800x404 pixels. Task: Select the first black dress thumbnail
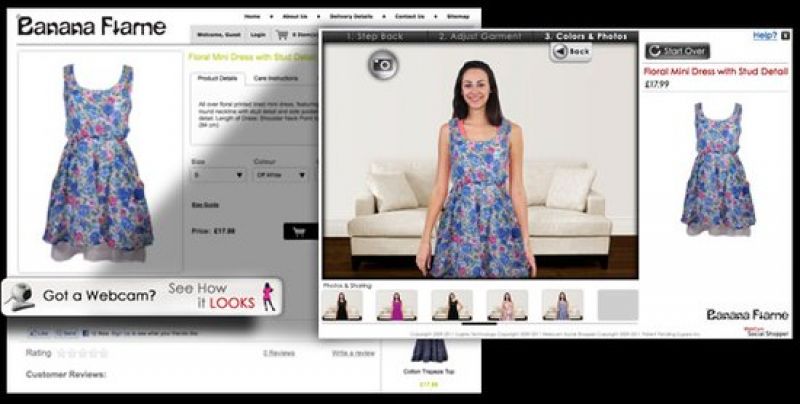coord(342,305)
